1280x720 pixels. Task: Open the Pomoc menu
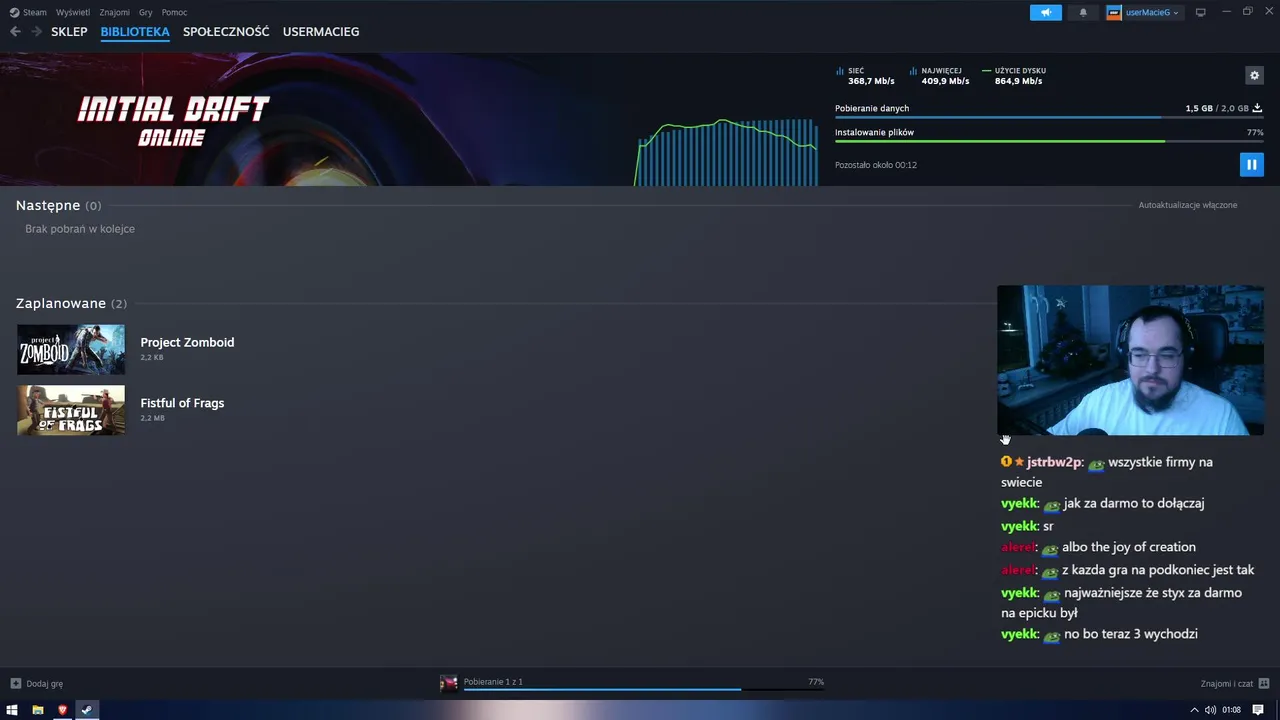pyautogui.click(x=174, y=12)
